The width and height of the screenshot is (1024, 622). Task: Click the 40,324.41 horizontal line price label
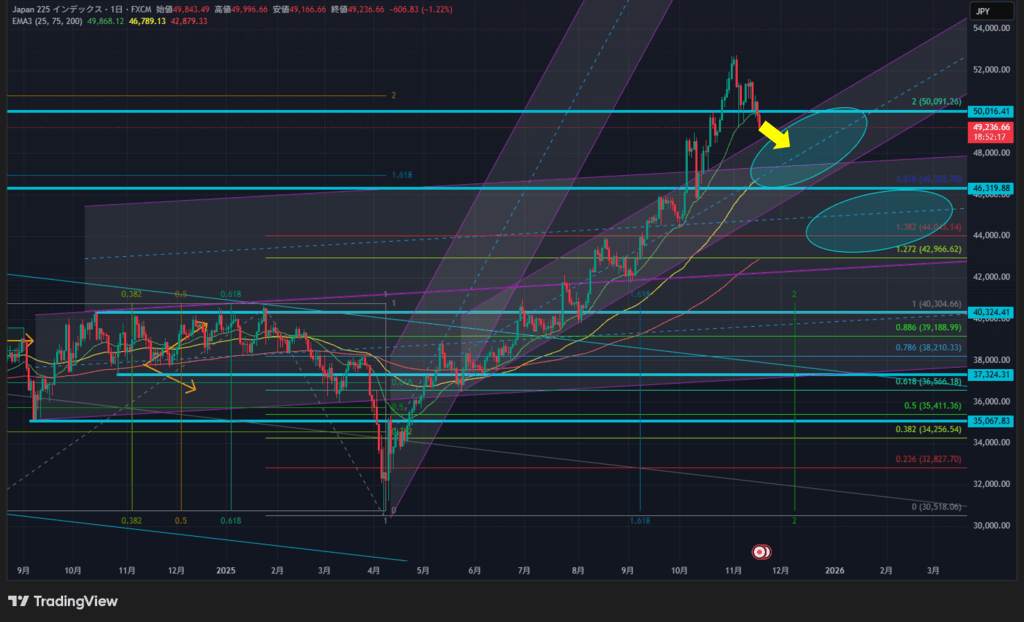coord(992,312)
